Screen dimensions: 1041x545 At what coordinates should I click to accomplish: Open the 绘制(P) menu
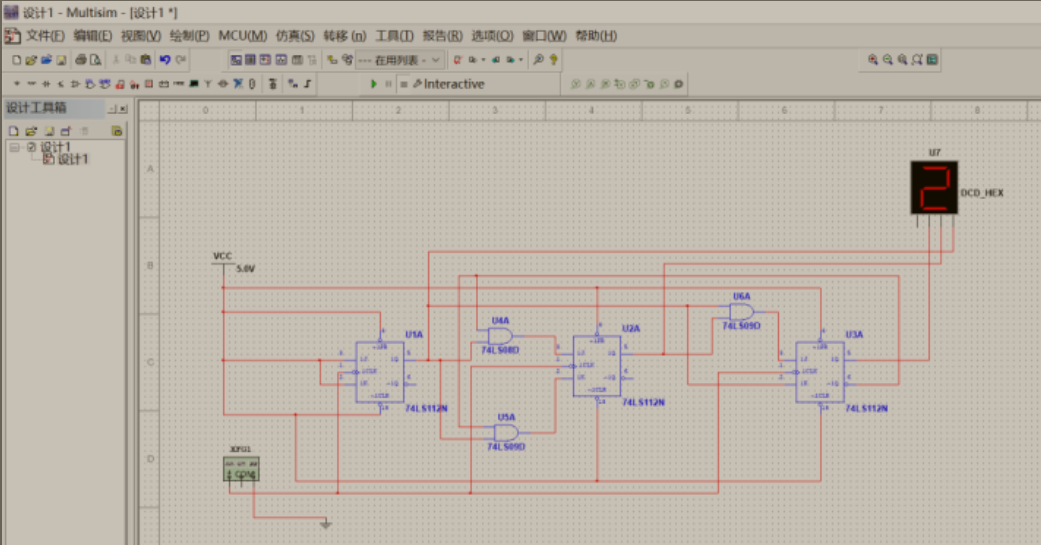(x=189, y=36)
